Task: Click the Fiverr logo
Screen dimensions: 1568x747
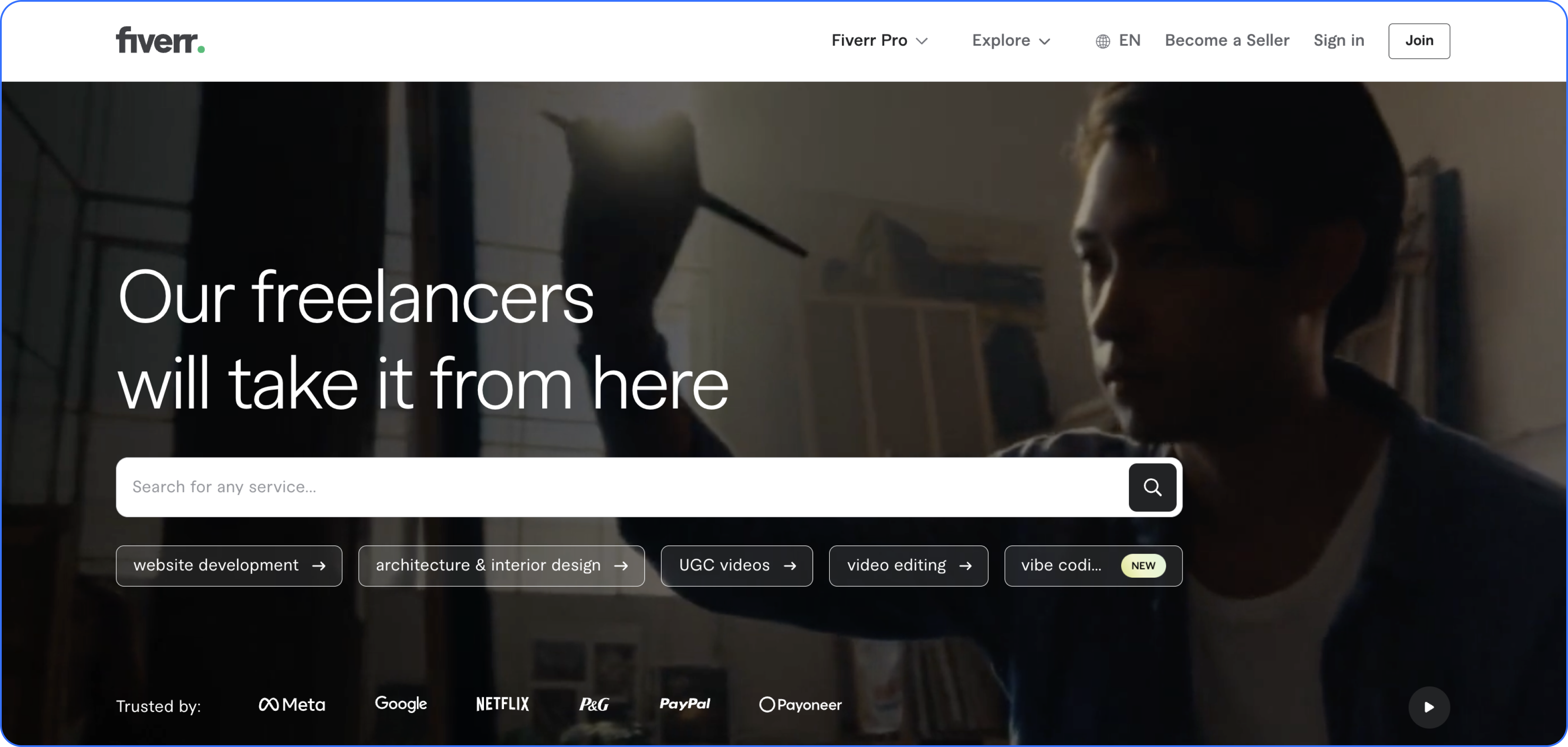Action: 160,40
